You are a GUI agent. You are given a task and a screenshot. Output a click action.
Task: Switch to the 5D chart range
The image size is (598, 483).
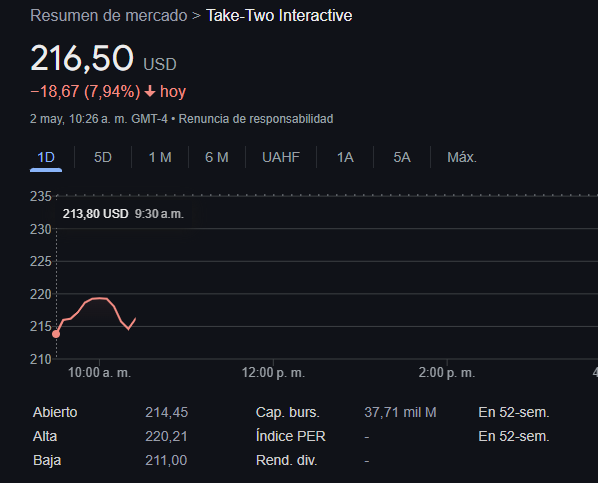103,157
